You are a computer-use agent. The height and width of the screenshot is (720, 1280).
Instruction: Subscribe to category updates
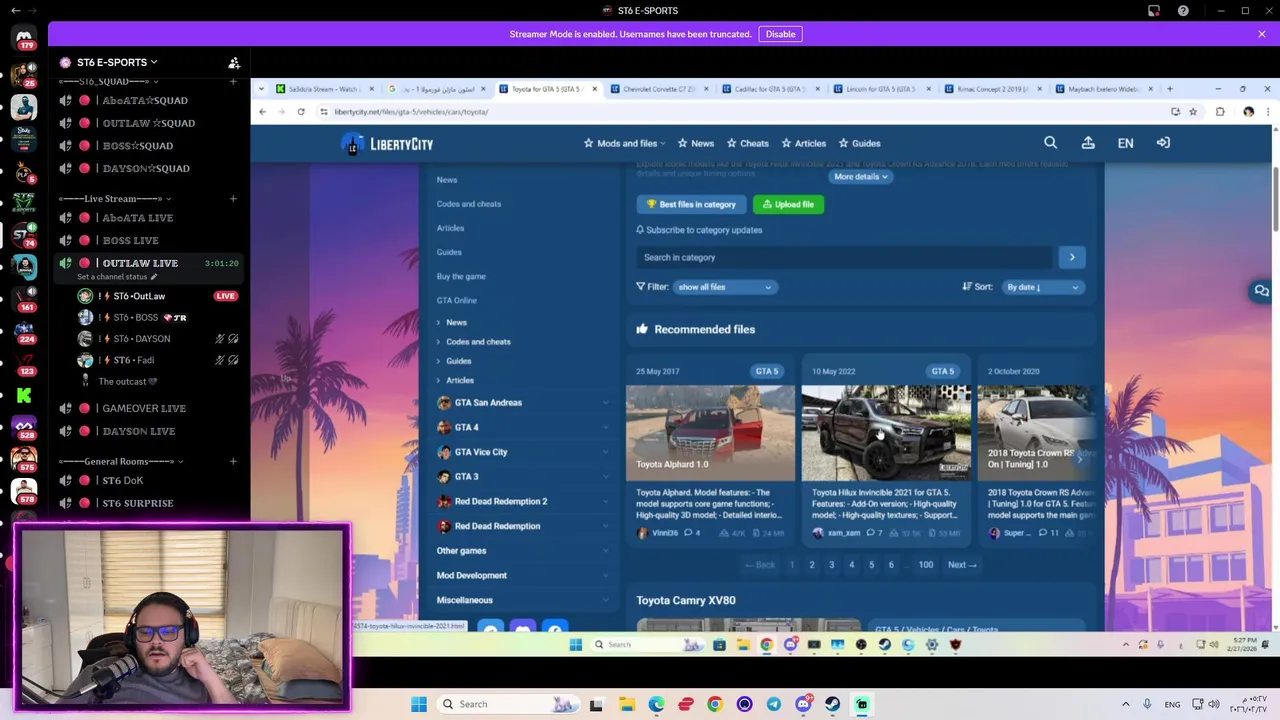pyautogui.click(x=699, y=230)
